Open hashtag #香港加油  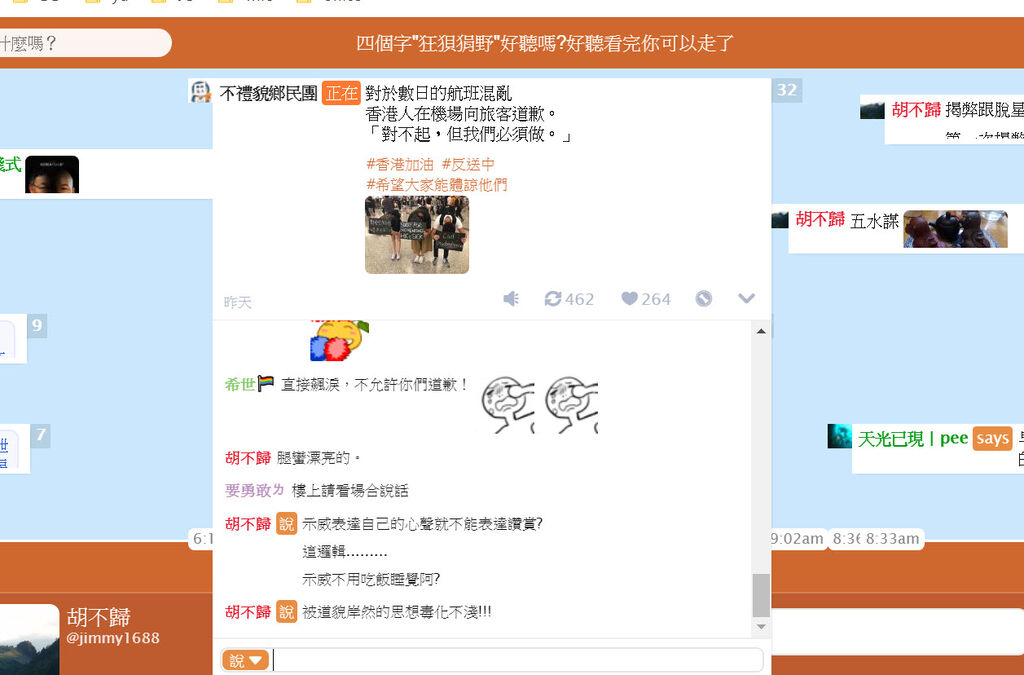(400, 164)
